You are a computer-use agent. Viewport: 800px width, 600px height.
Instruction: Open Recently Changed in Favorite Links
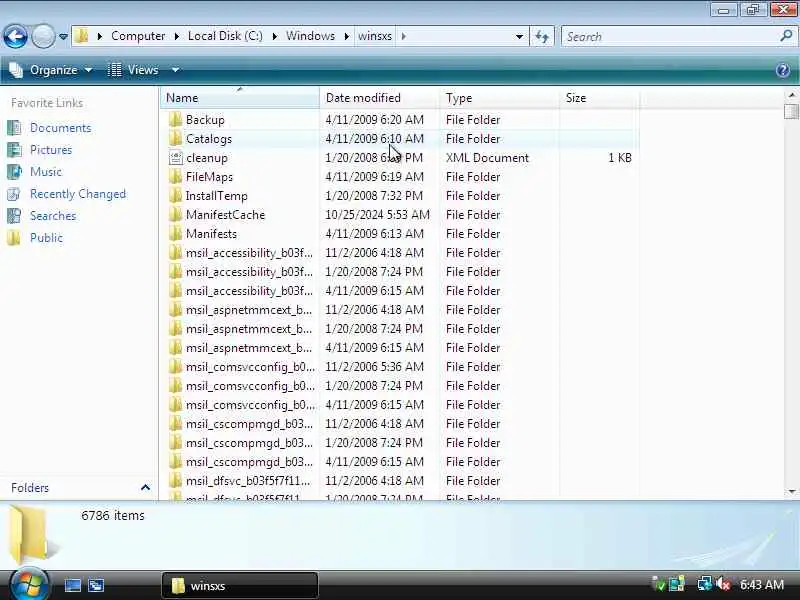tap(78, 194)
